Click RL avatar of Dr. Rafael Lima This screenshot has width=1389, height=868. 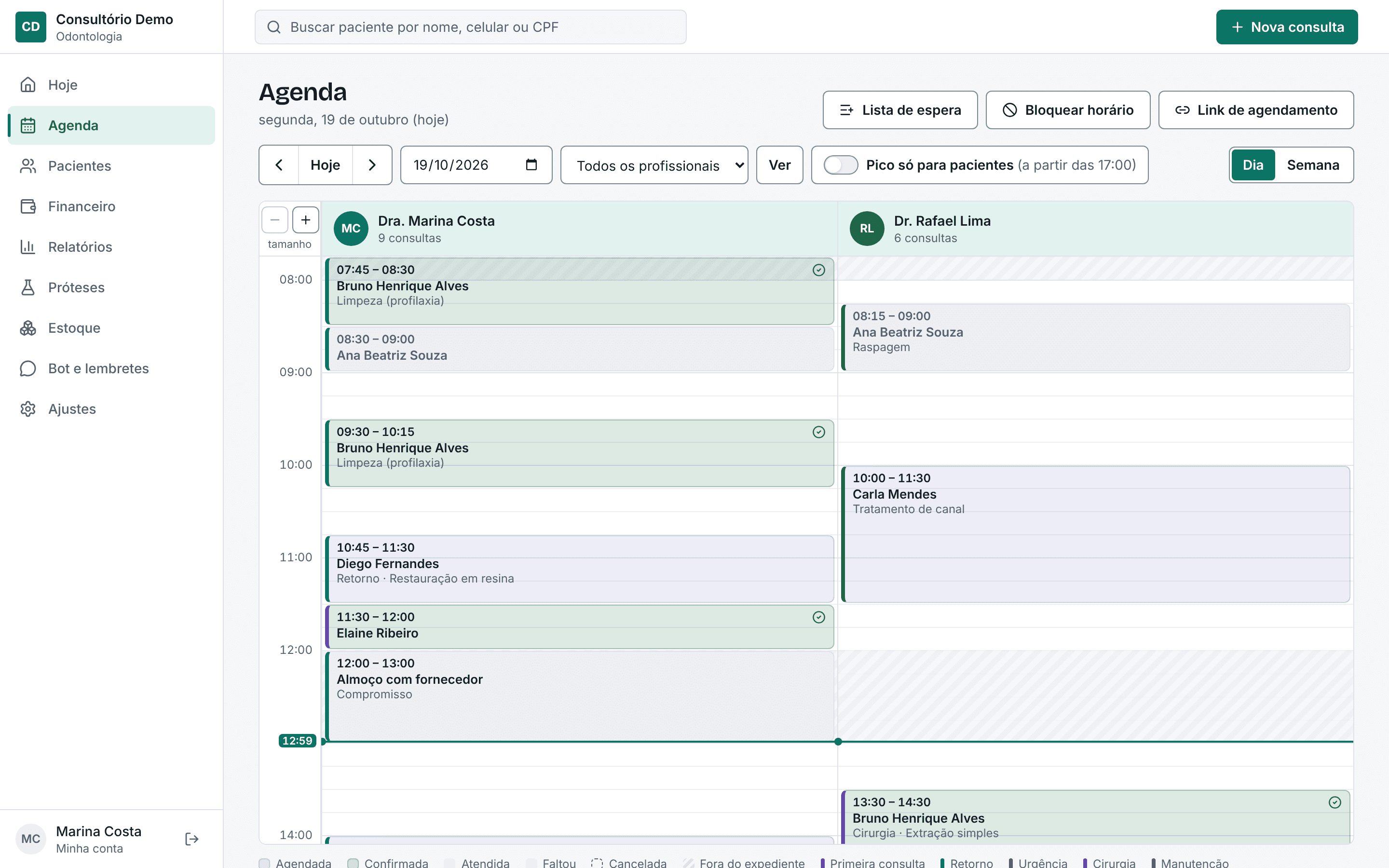(867, 229)
